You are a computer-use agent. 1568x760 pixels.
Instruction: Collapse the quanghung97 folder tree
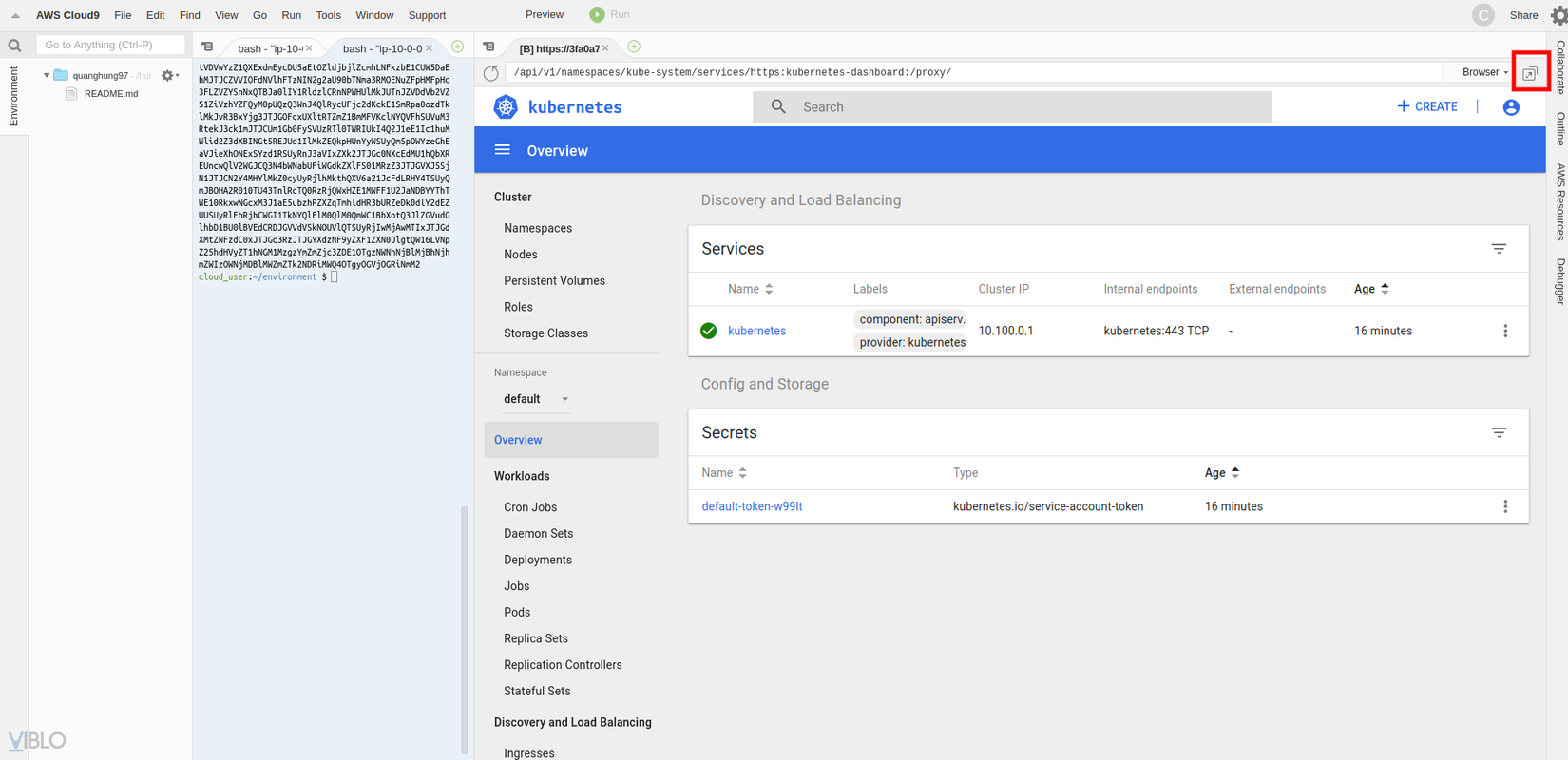tap(47, 75)
